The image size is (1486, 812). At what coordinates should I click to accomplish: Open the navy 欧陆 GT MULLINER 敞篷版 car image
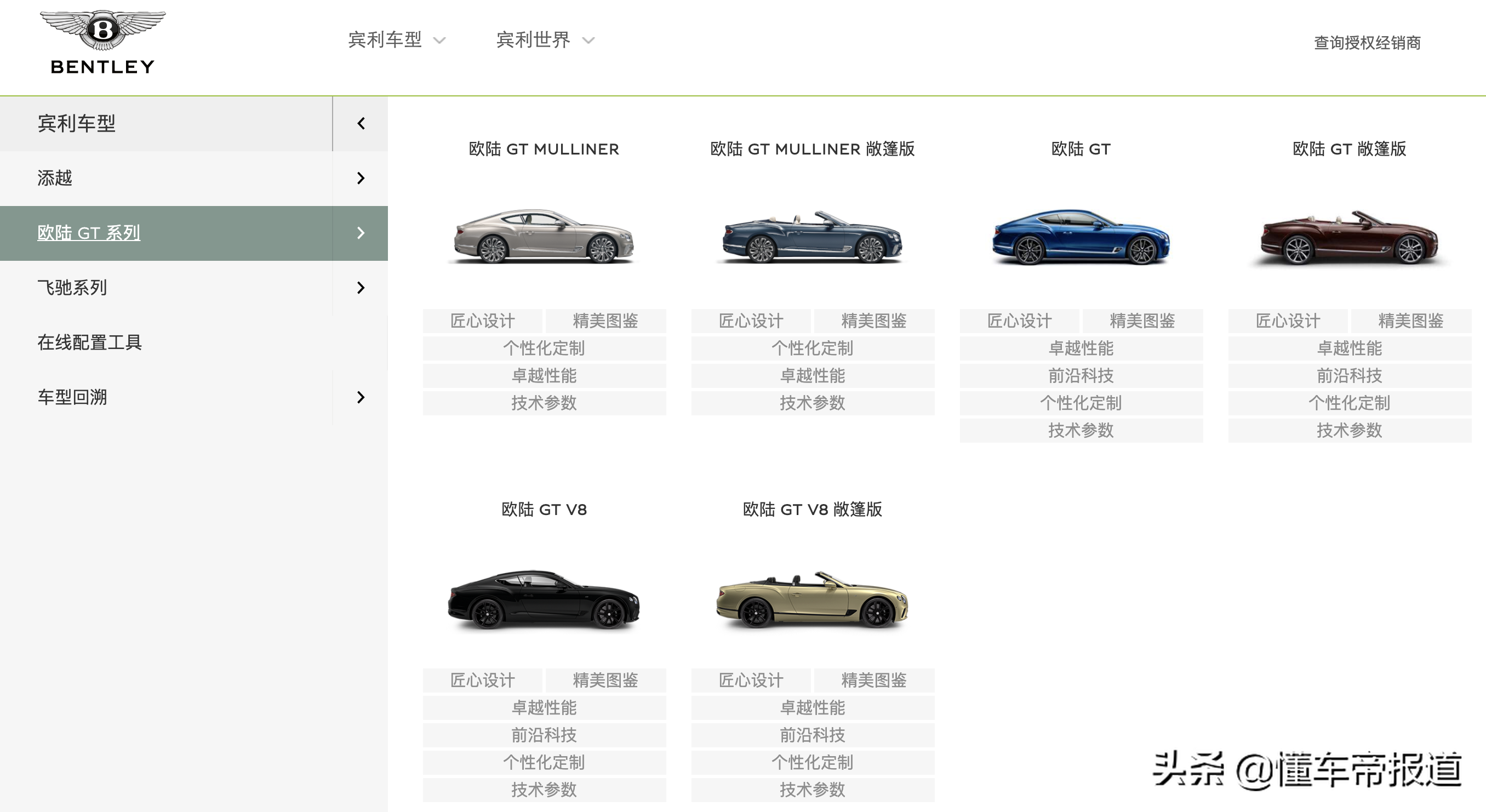[812, 237]
